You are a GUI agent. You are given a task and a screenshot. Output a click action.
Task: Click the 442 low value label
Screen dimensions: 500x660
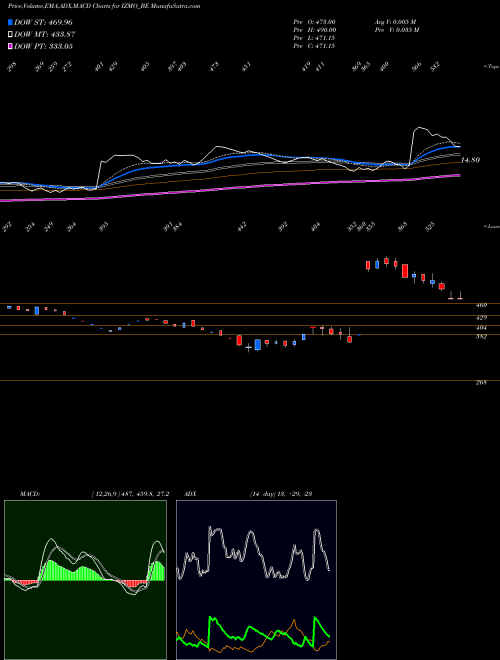242,227
